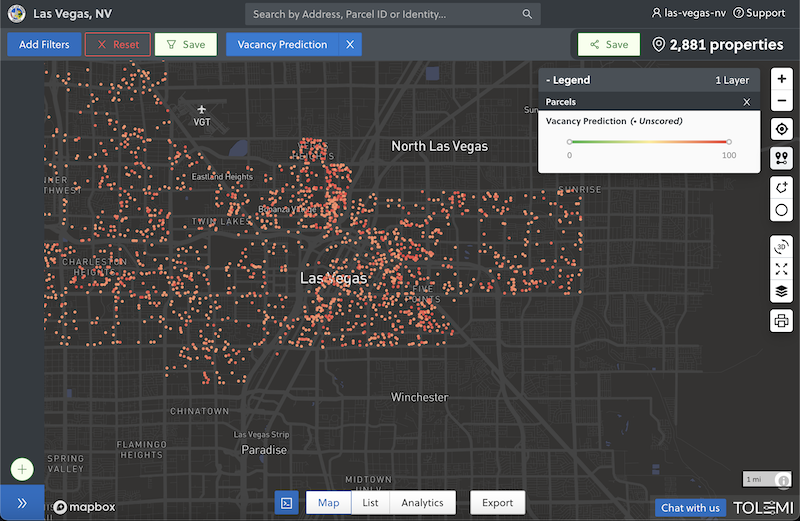Select the lasso draw tool

[782, 187]
